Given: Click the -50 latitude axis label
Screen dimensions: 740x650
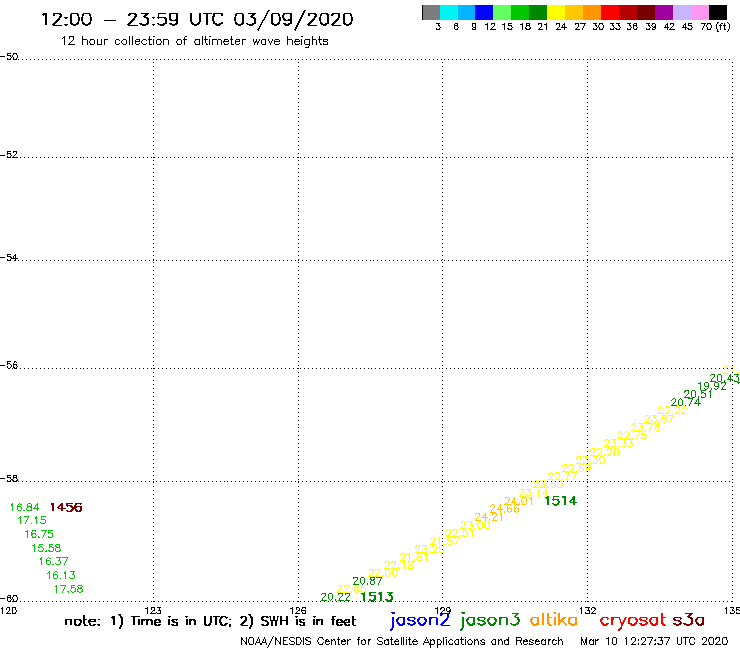Looking at the screenshot, I should tap(9, 57).
